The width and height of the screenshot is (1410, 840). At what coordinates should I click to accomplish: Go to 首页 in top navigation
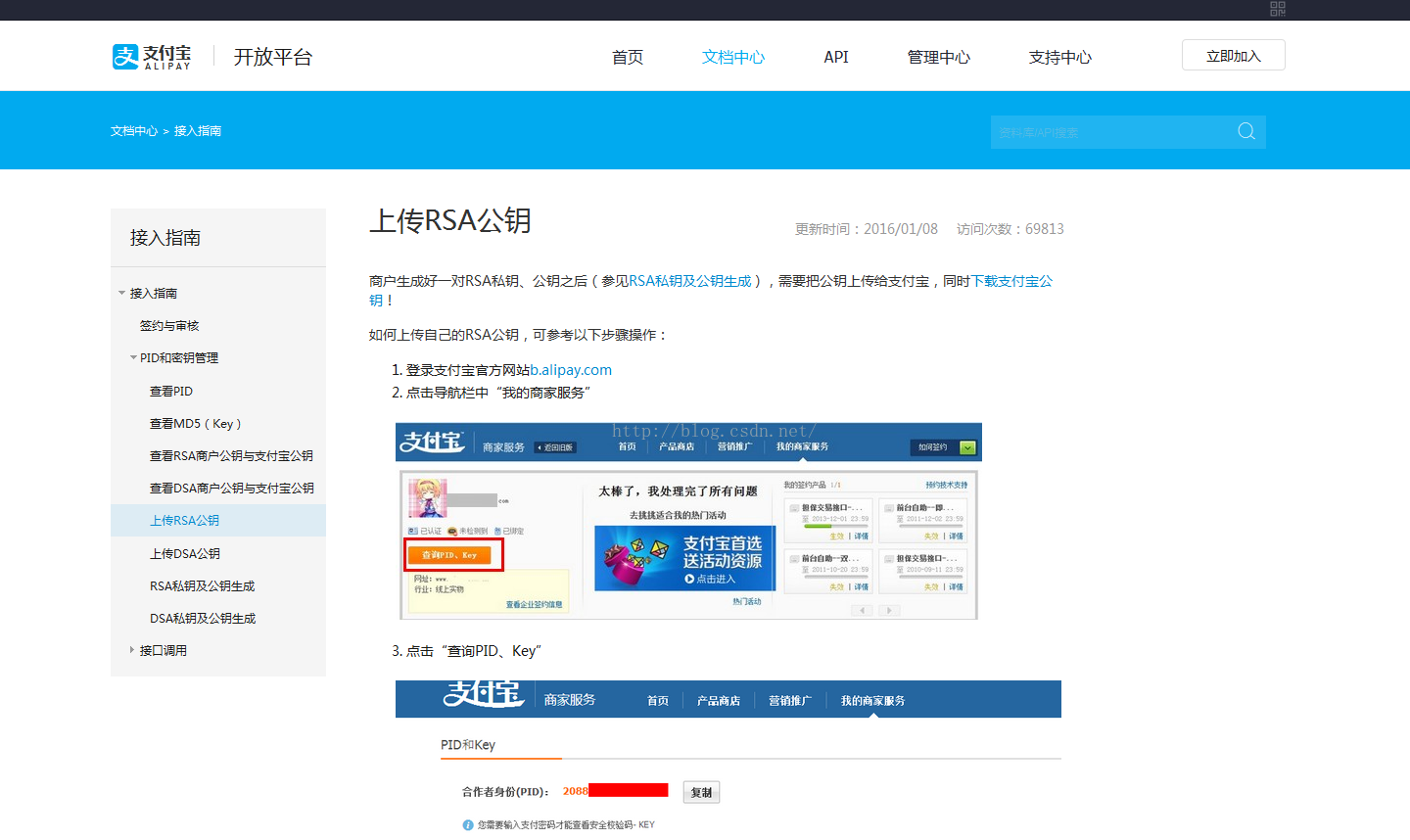[628, 57]
